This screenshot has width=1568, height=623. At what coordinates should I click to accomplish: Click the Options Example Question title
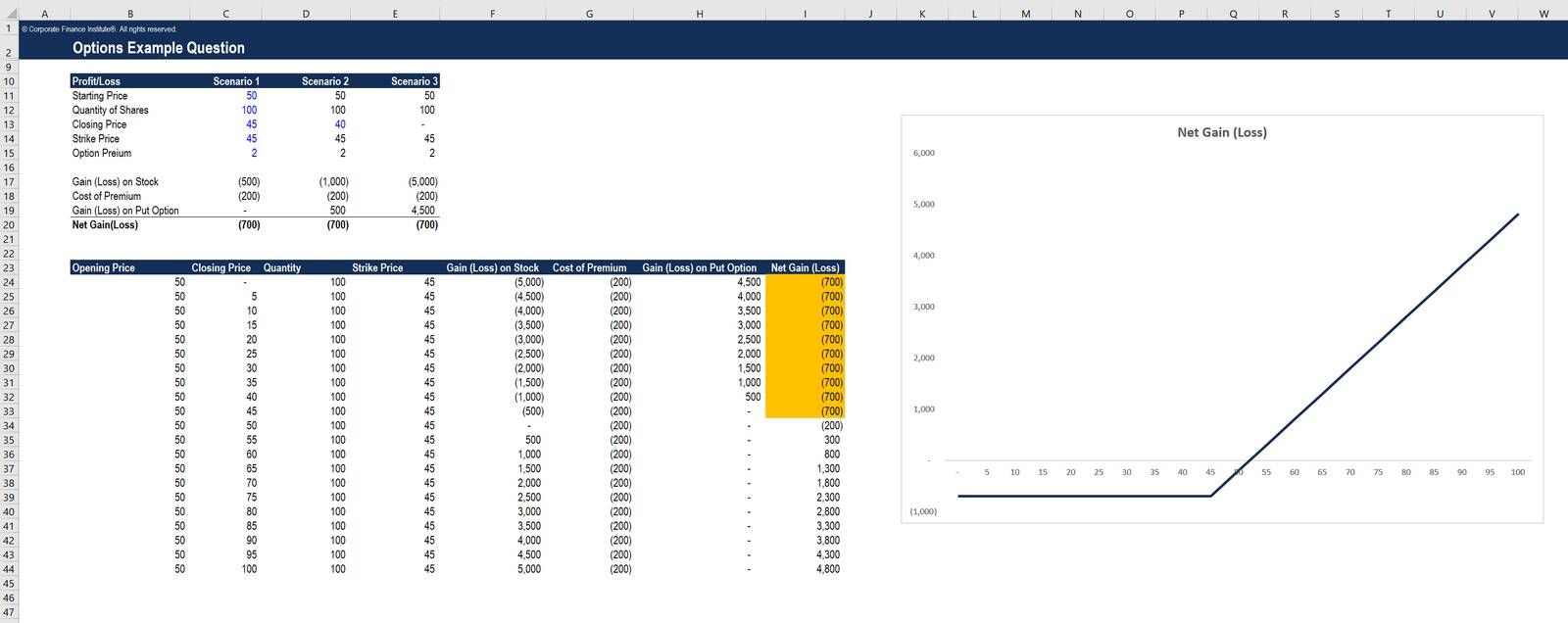tap(158, 48)
